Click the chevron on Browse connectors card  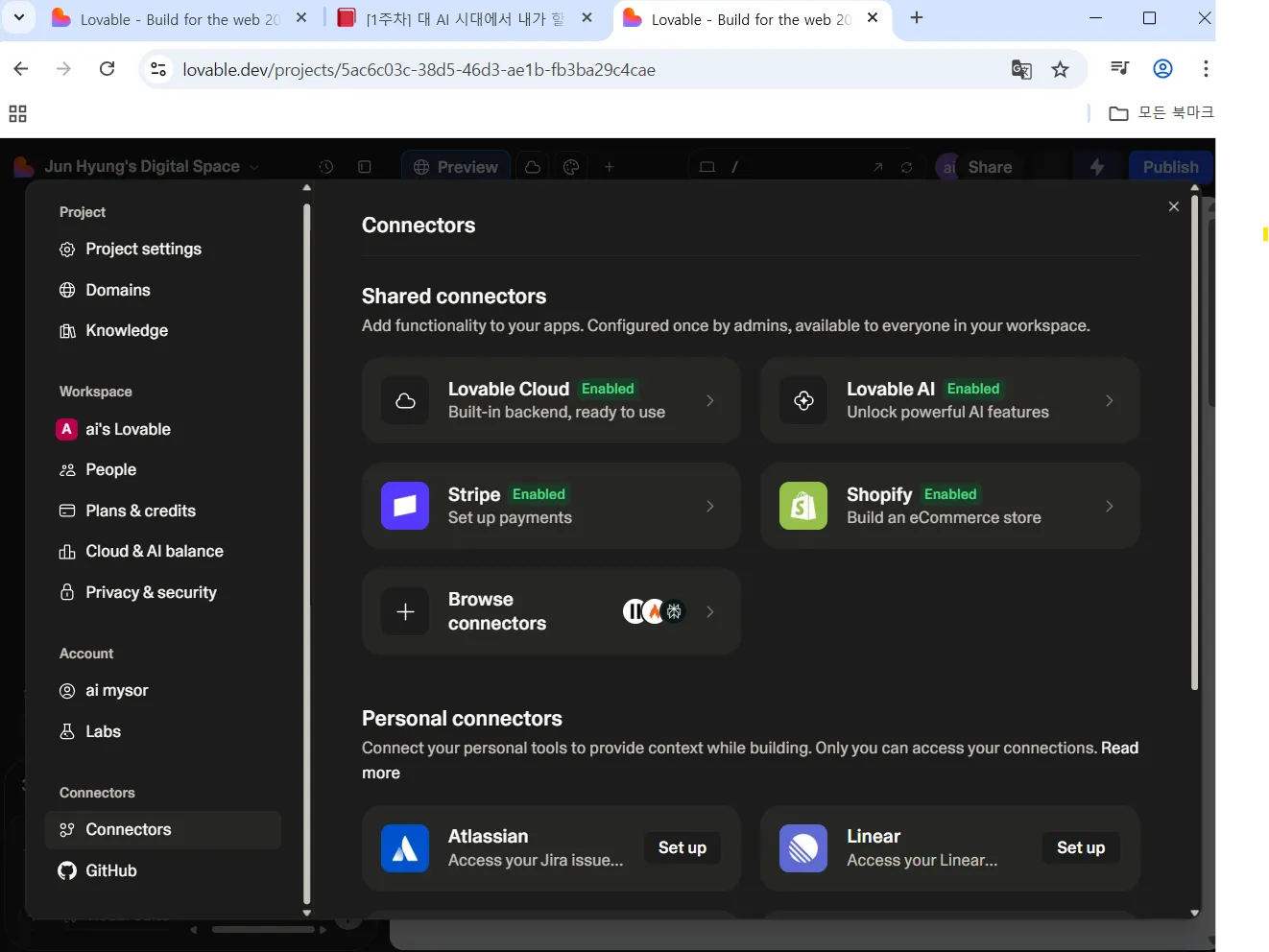[x=710, y=611]
